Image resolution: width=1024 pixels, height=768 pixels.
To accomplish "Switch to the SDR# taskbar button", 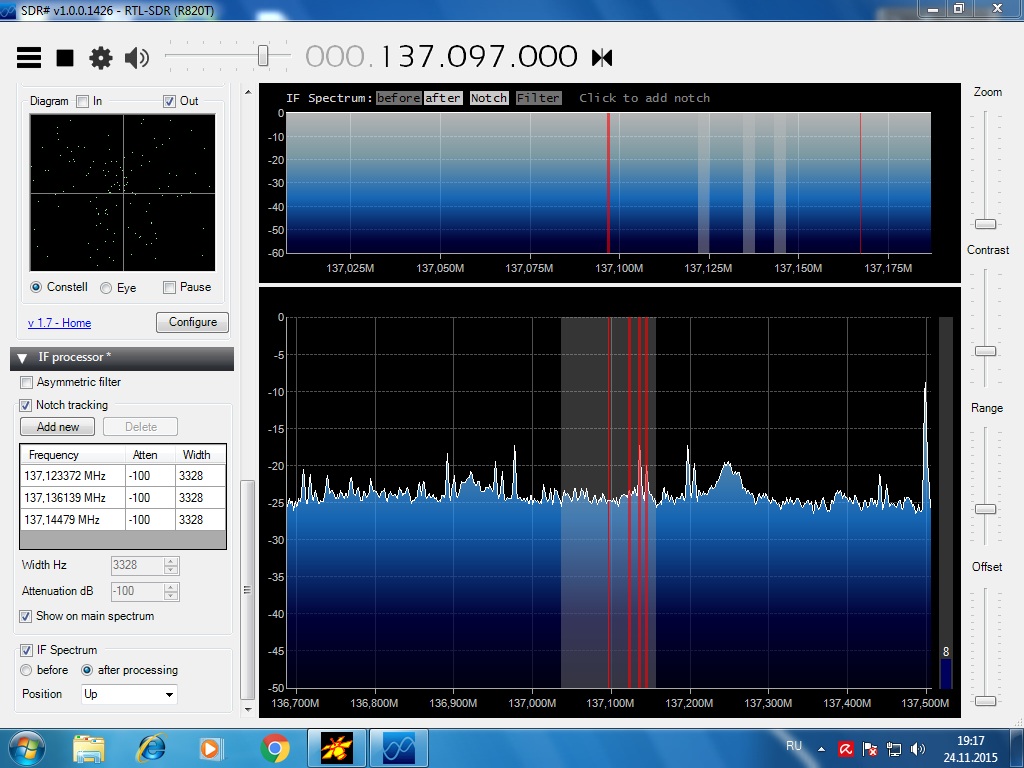I will (399, 748).
